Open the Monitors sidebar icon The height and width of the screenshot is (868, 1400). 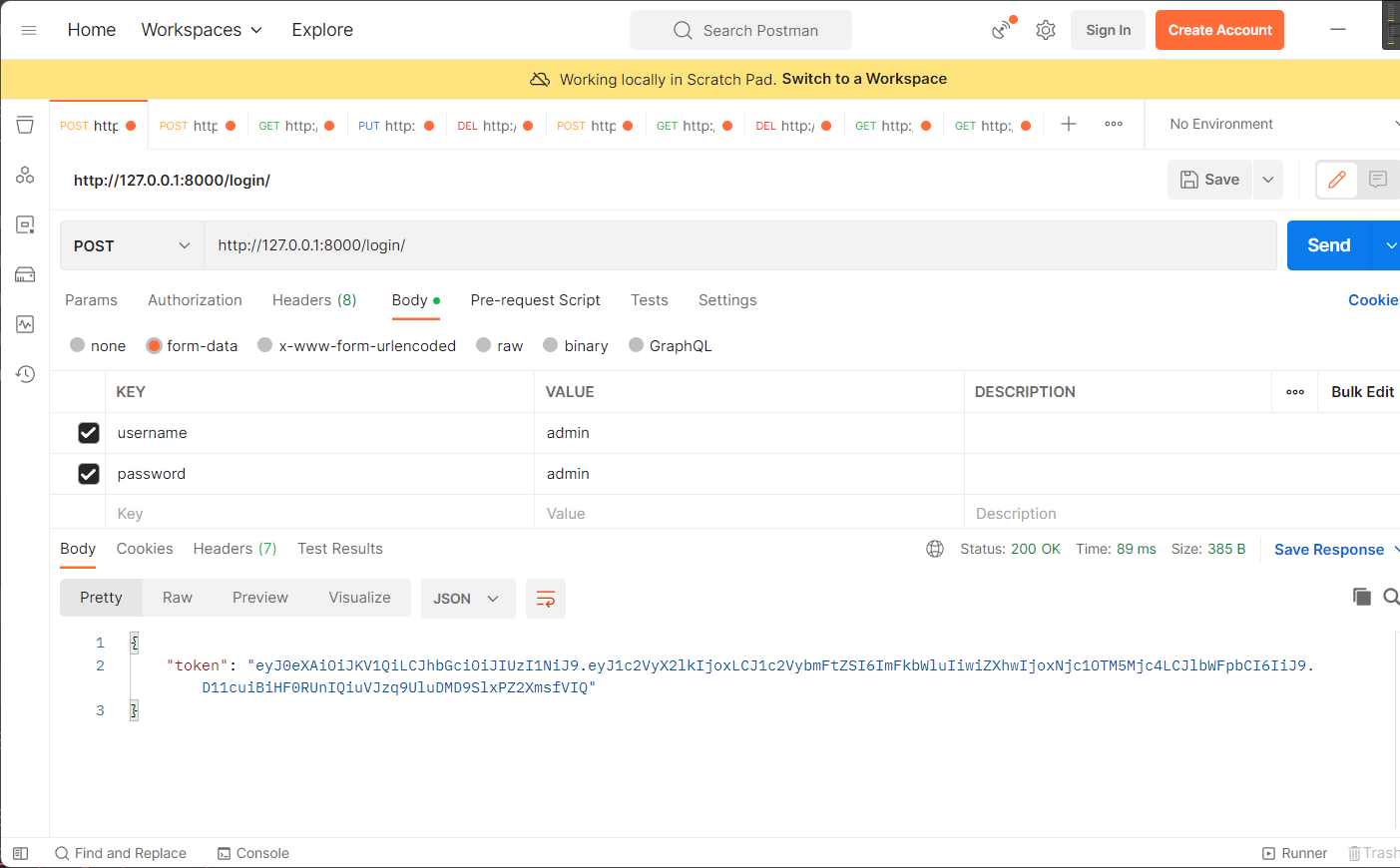pyautogui.click(x=25, y=324)
